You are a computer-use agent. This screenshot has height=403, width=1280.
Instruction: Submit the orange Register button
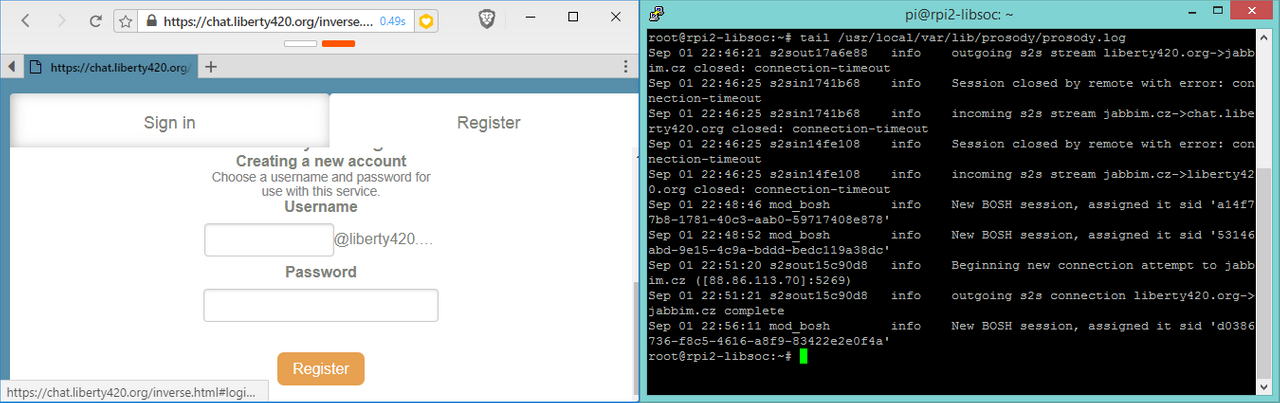[321, 368]
